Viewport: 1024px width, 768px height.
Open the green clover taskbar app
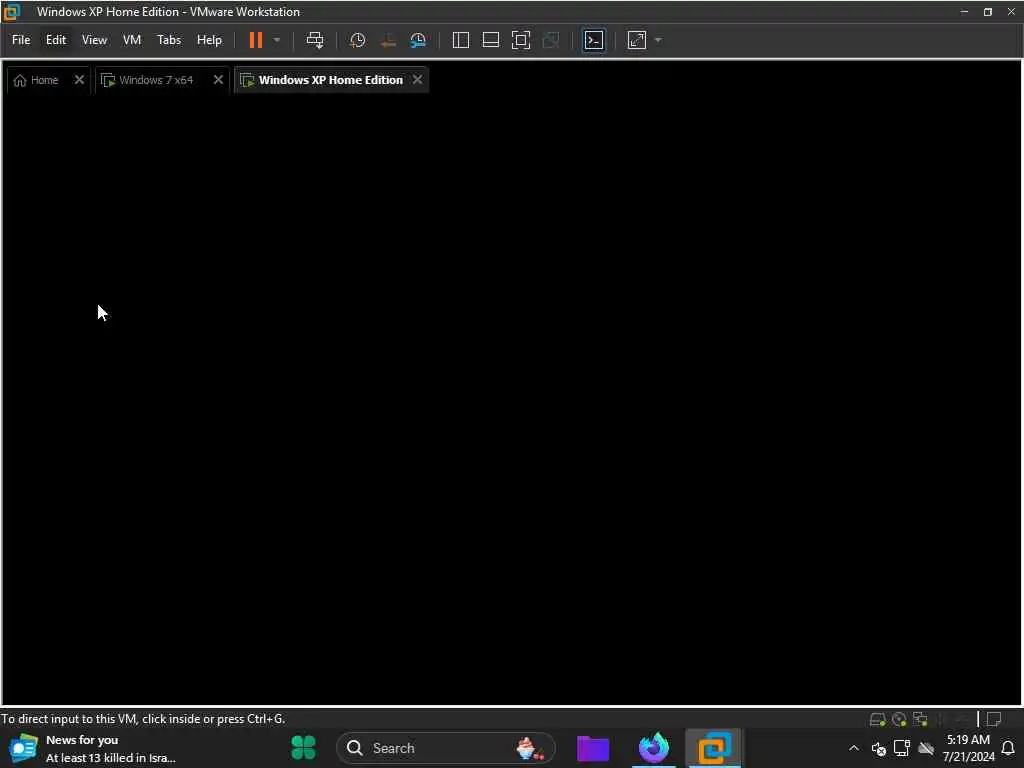pyautogui.click(x=303, y=748)
